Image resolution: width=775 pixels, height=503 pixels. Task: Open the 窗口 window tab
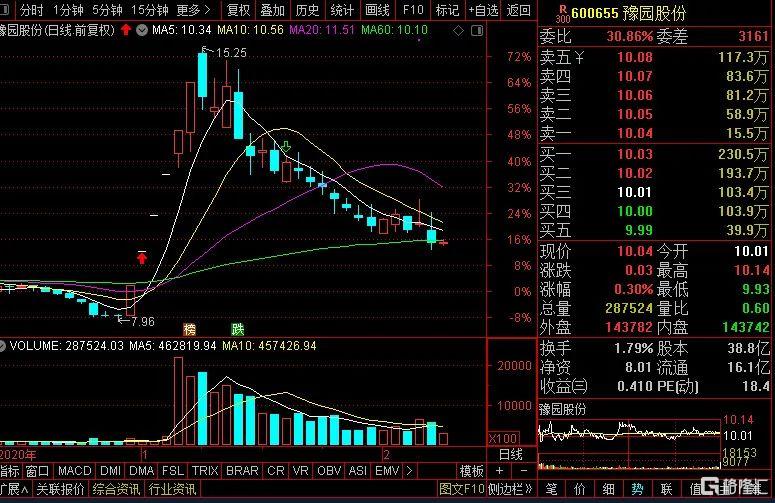[37, 471]
